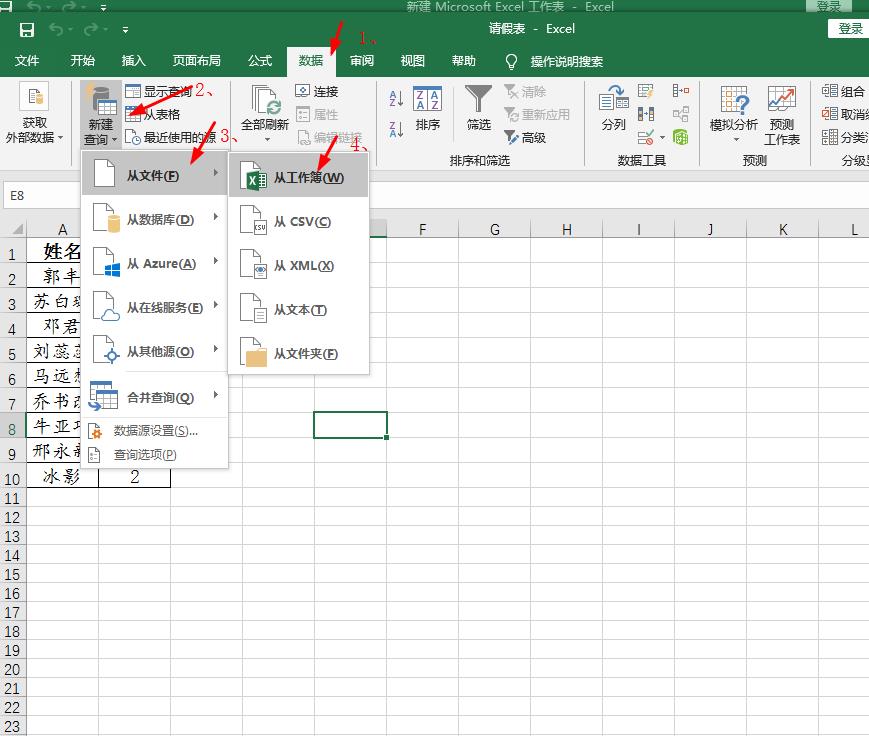Switch to the 插入 tab

point(134,60)
